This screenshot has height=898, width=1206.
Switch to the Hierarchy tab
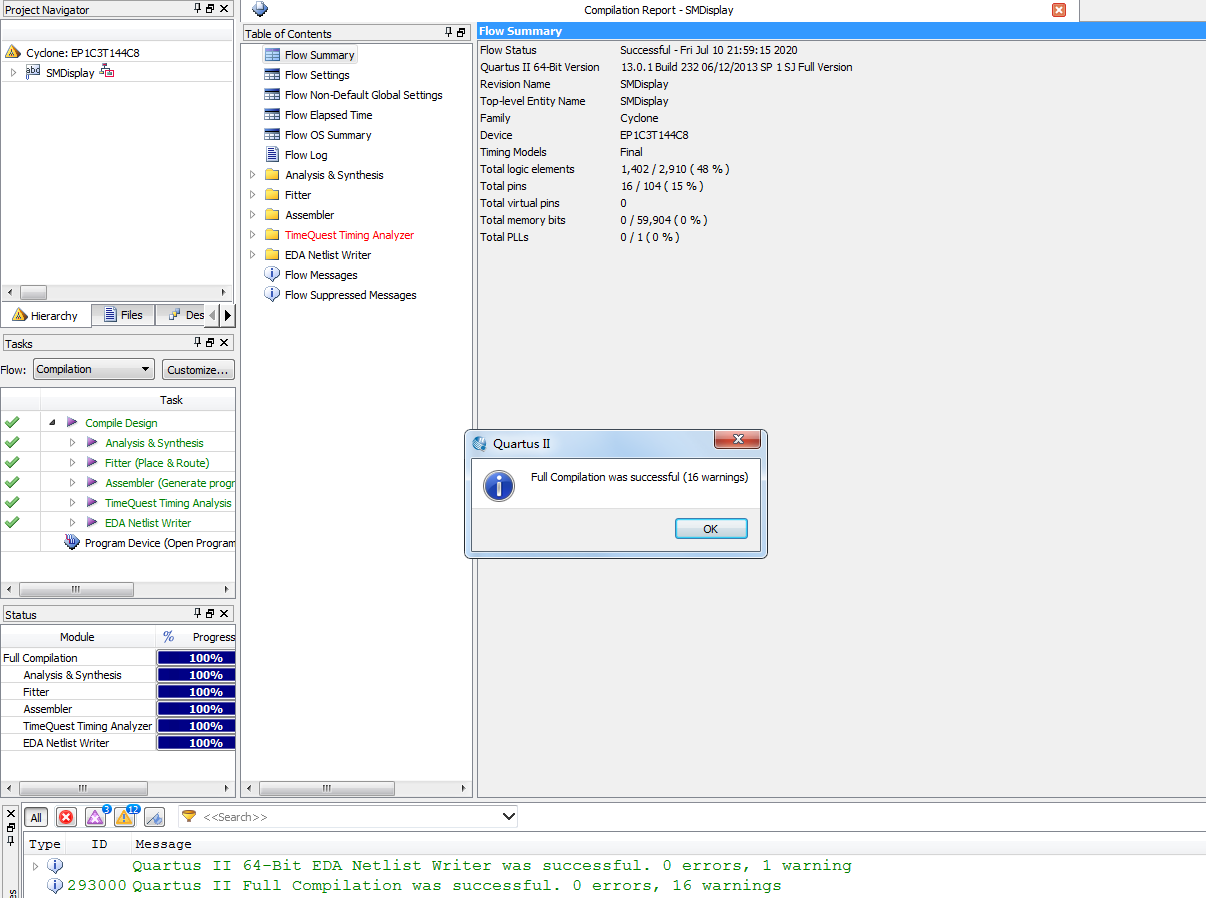point(46,315)
